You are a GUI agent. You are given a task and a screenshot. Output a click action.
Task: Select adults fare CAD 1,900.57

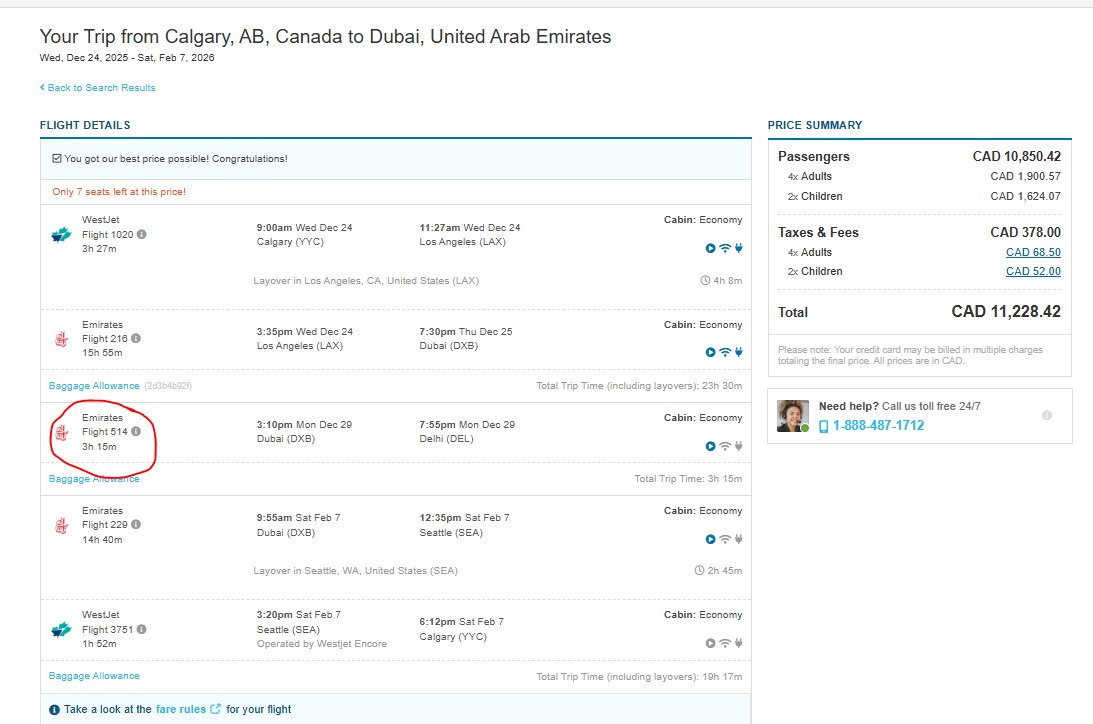tap(1025, 176)
